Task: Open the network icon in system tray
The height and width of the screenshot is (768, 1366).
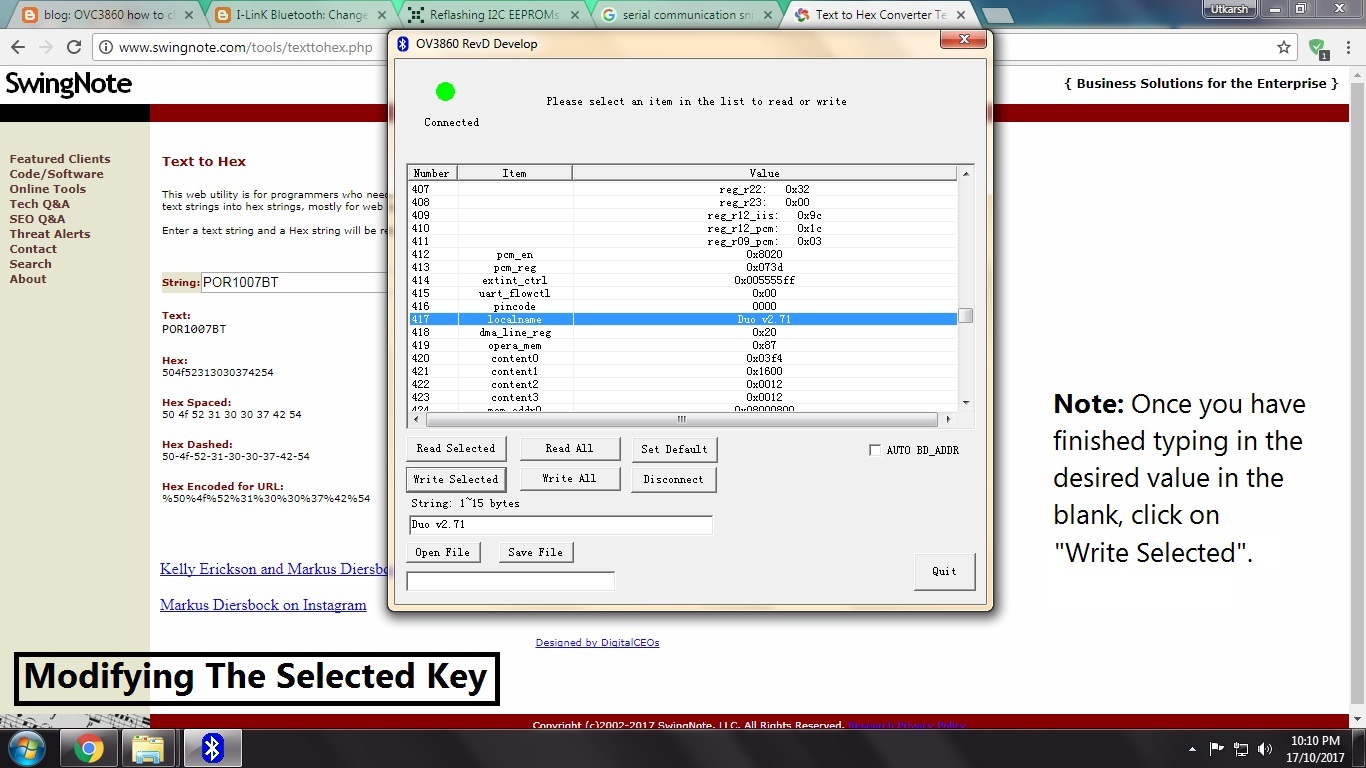Action: tap(1241, 749)
